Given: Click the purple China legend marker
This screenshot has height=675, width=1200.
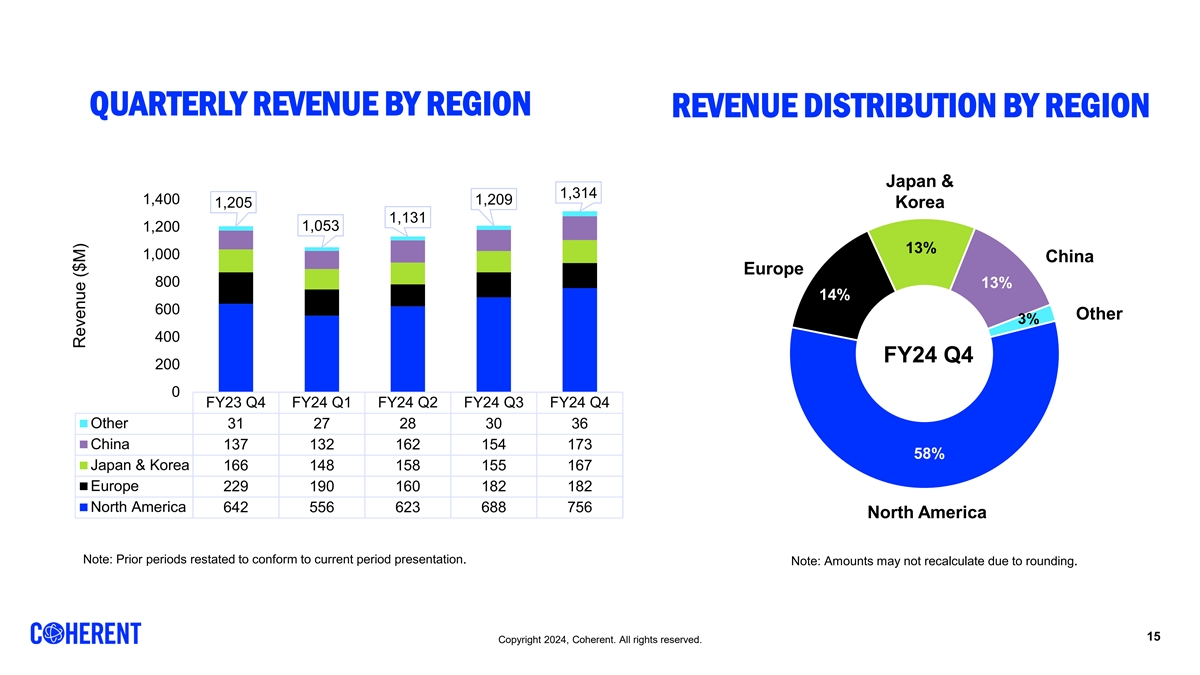Looking at the screenshot, I should click(x=83, y=444).
